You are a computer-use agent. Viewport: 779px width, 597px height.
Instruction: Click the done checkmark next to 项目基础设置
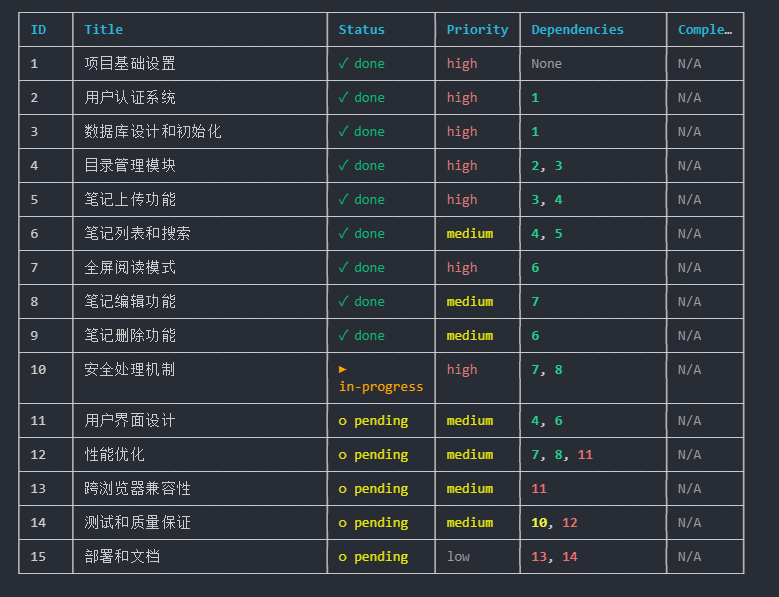click(343, 63)
